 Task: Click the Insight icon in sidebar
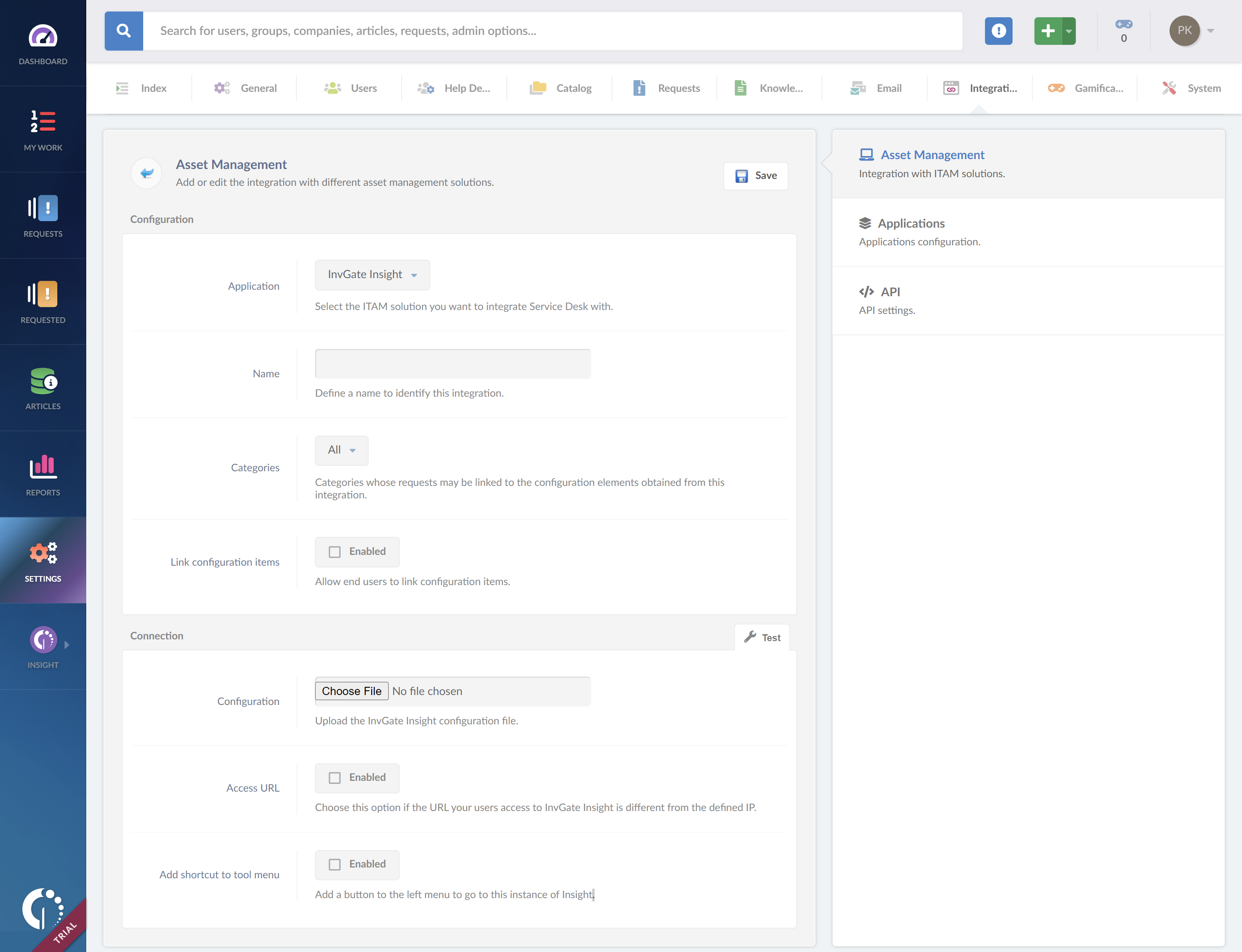point(43,640)
